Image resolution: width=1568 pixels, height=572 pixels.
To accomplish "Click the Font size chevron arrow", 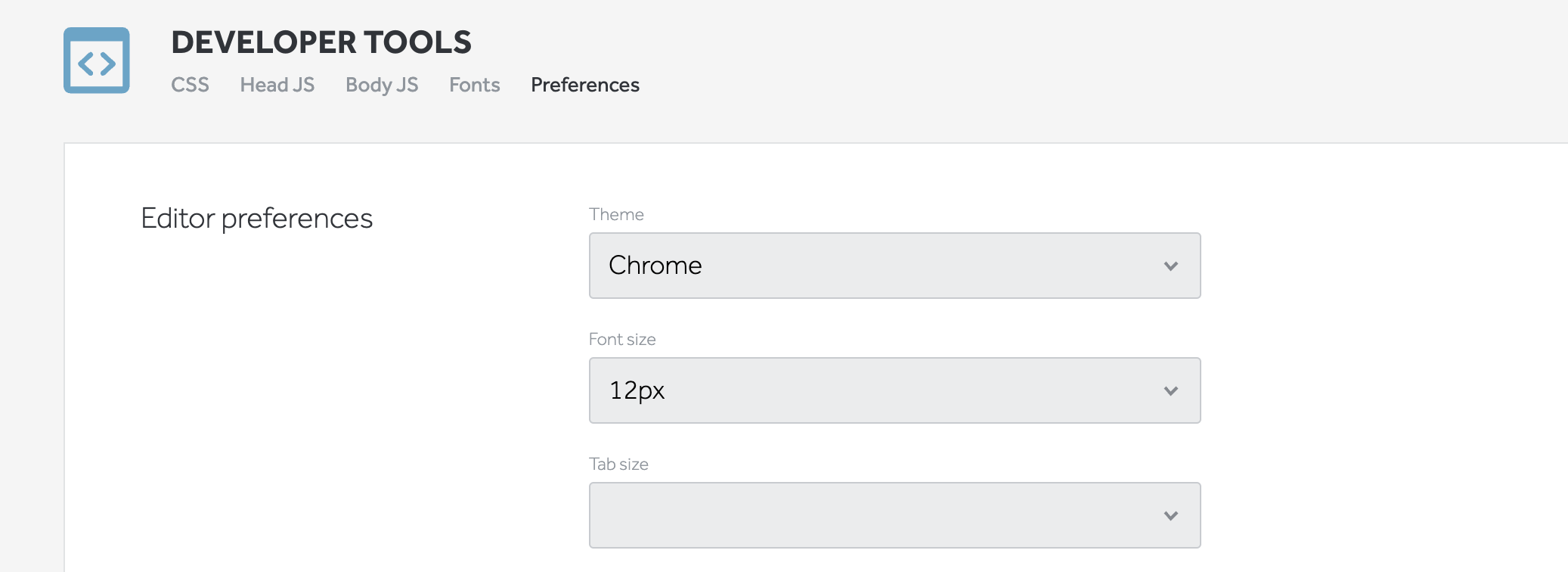I will coord(1170,391).
